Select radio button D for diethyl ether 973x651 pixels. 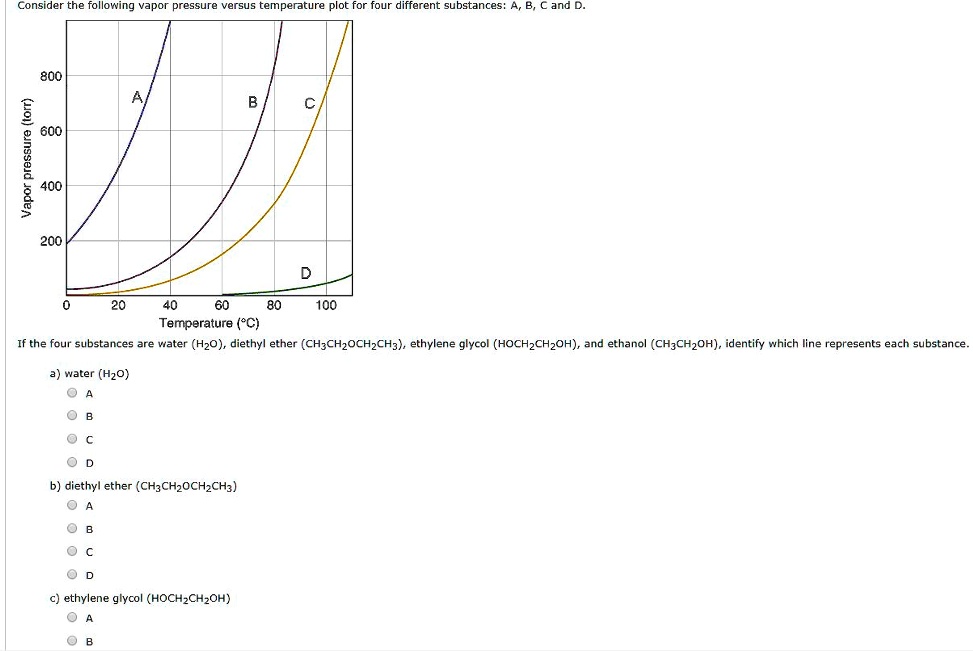pyautogui.click(x=72, y=574)
